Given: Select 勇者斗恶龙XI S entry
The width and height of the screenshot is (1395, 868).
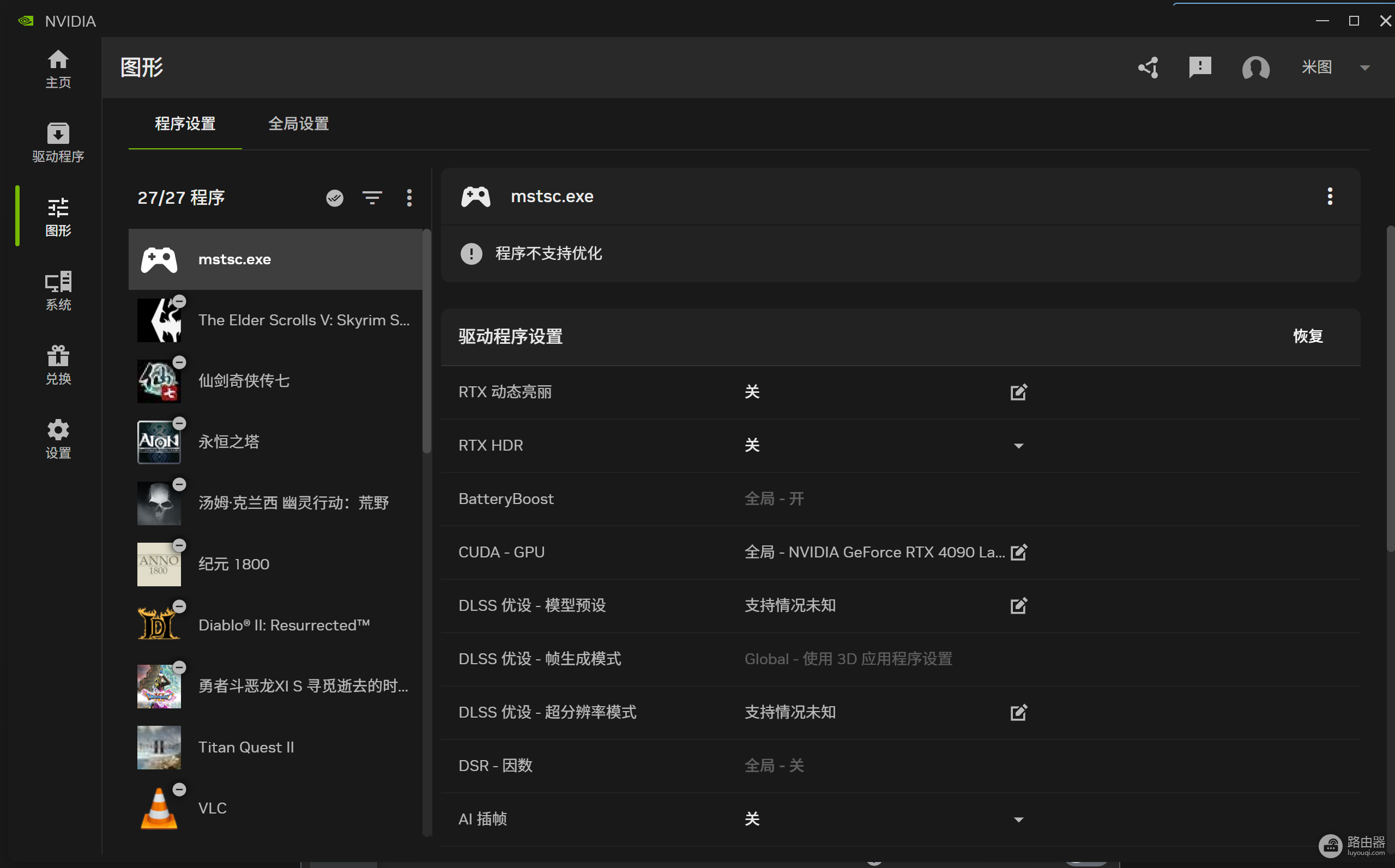Looking at the screenshot, I should [x=276, y=687].
